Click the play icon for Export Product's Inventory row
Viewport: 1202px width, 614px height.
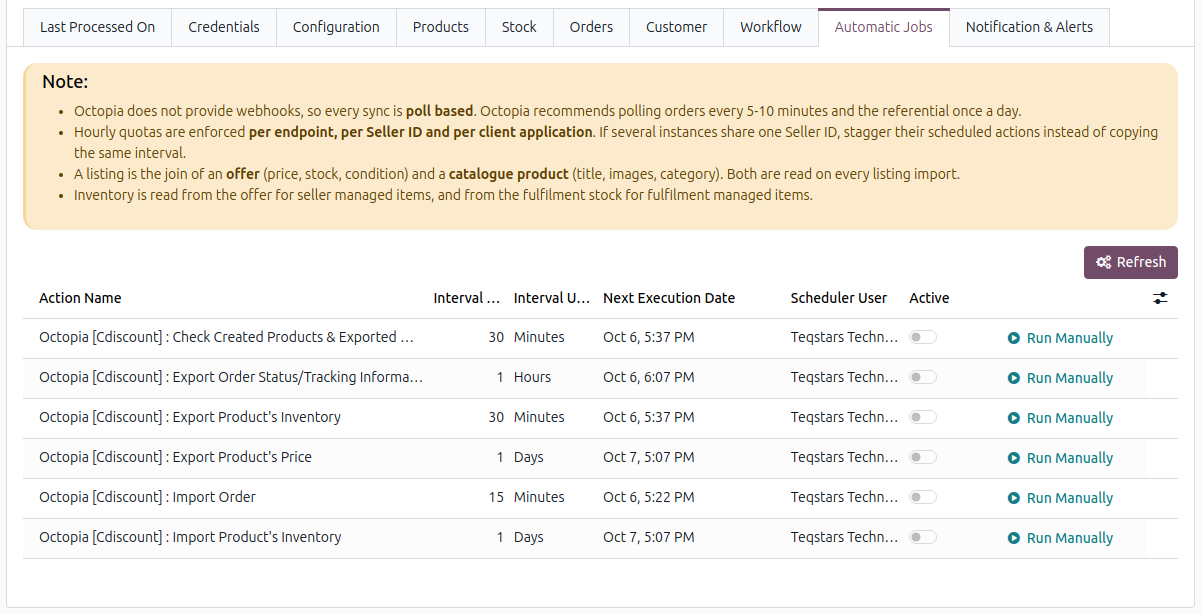coord(1014,418)
